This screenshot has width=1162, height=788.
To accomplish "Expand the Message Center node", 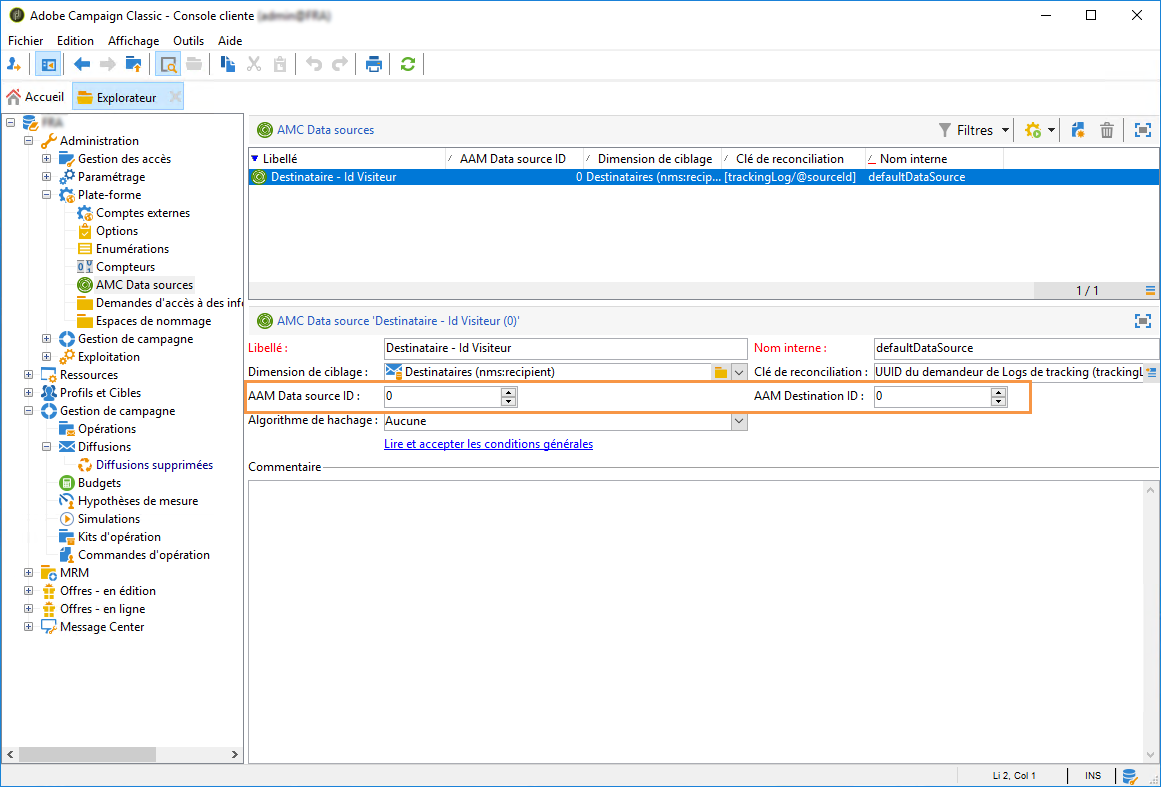I will (x=28, y=627).
